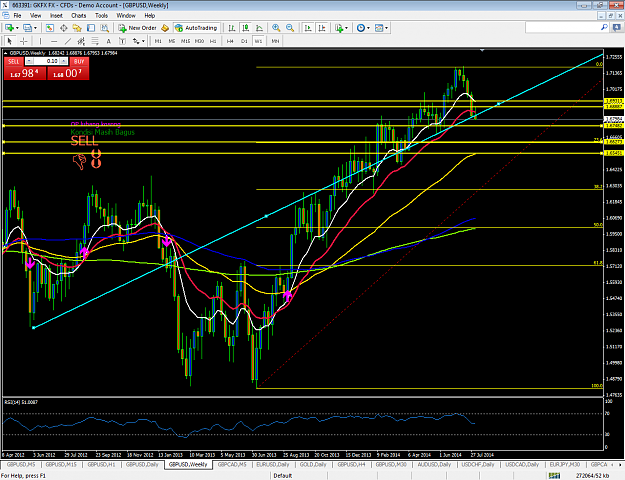Open the Periods clock icon
Image resolution: width=625 pixels, height=480 pixels.
tap(361, 28)
